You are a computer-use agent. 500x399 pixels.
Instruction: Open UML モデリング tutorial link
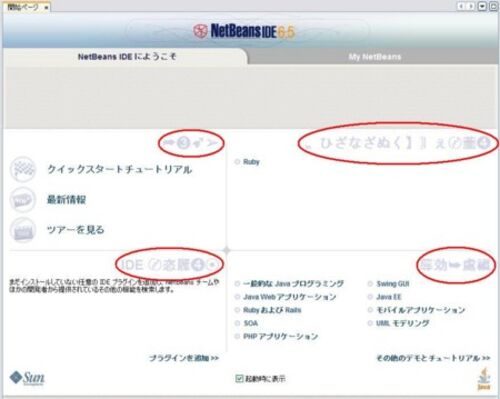pyautogui.click(x=403, y=323)
